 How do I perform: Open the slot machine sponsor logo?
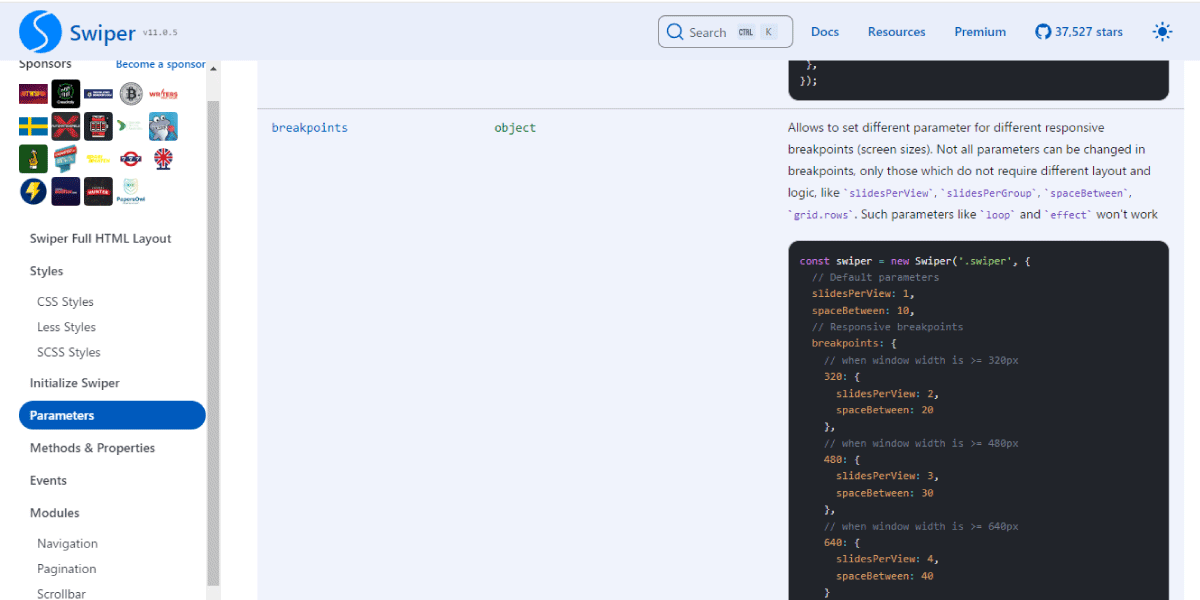coord(98,126)
